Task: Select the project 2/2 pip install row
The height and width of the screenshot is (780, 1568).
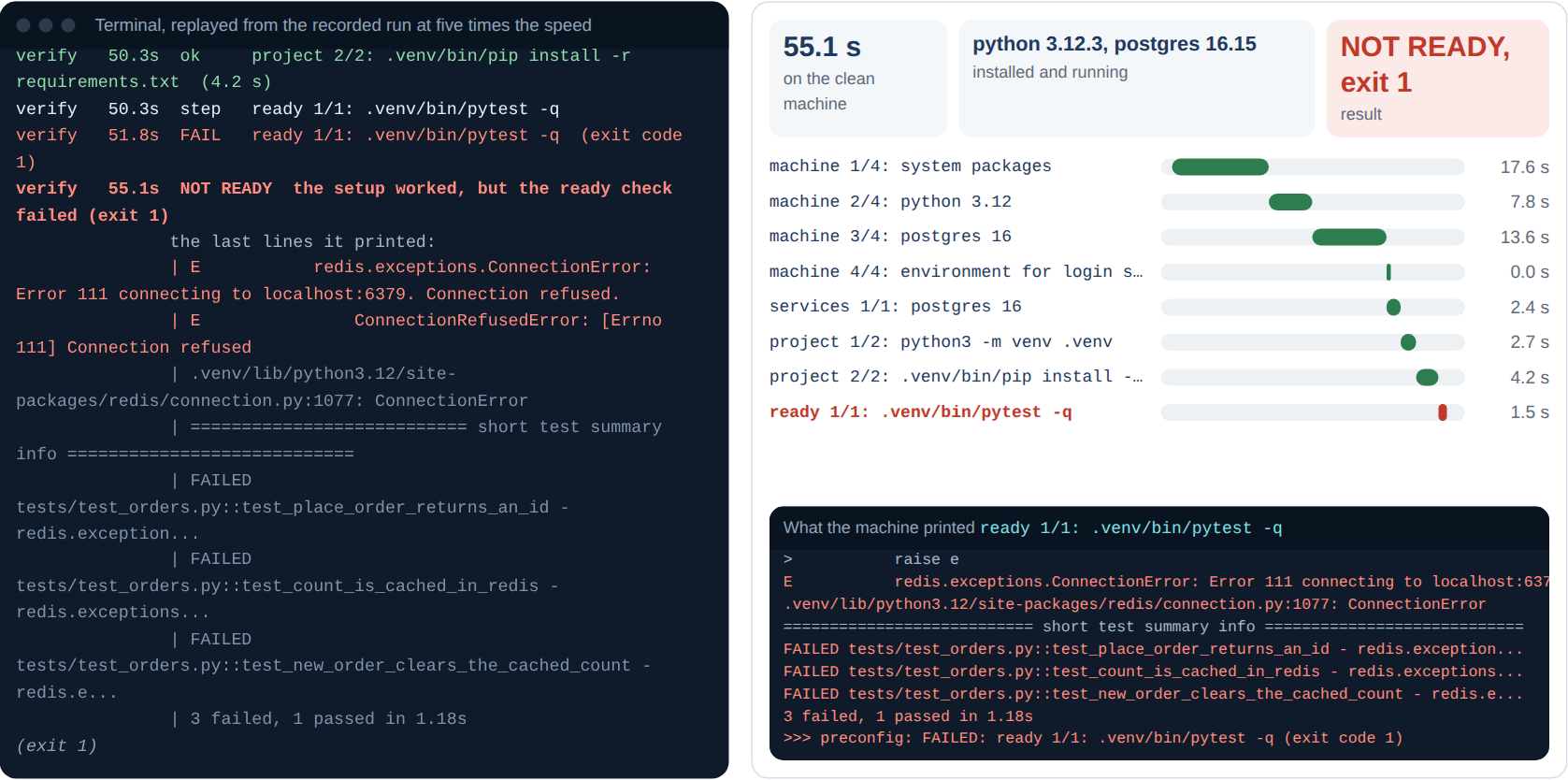Action: pos(1159,378)
